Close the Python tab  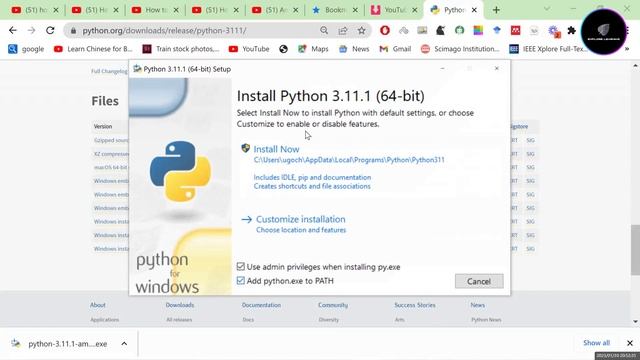(474, 10)
